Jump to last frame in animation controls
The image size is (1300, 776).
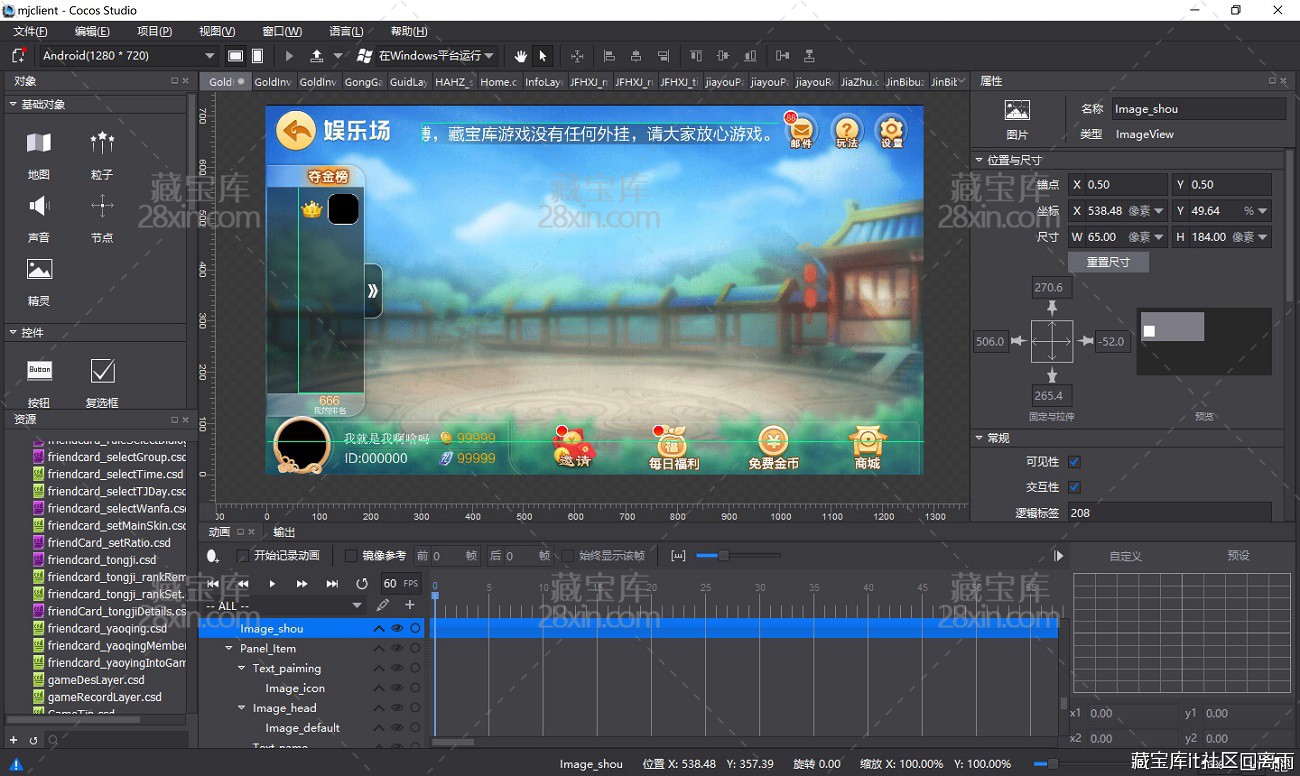coord(332,583)
